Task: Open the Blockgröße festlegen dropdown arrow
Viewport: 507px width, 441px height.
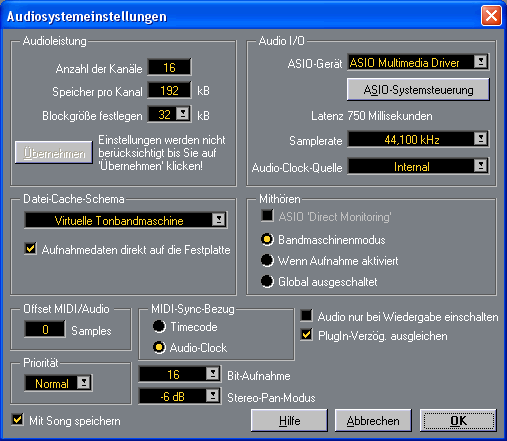Action: [183, 114]
